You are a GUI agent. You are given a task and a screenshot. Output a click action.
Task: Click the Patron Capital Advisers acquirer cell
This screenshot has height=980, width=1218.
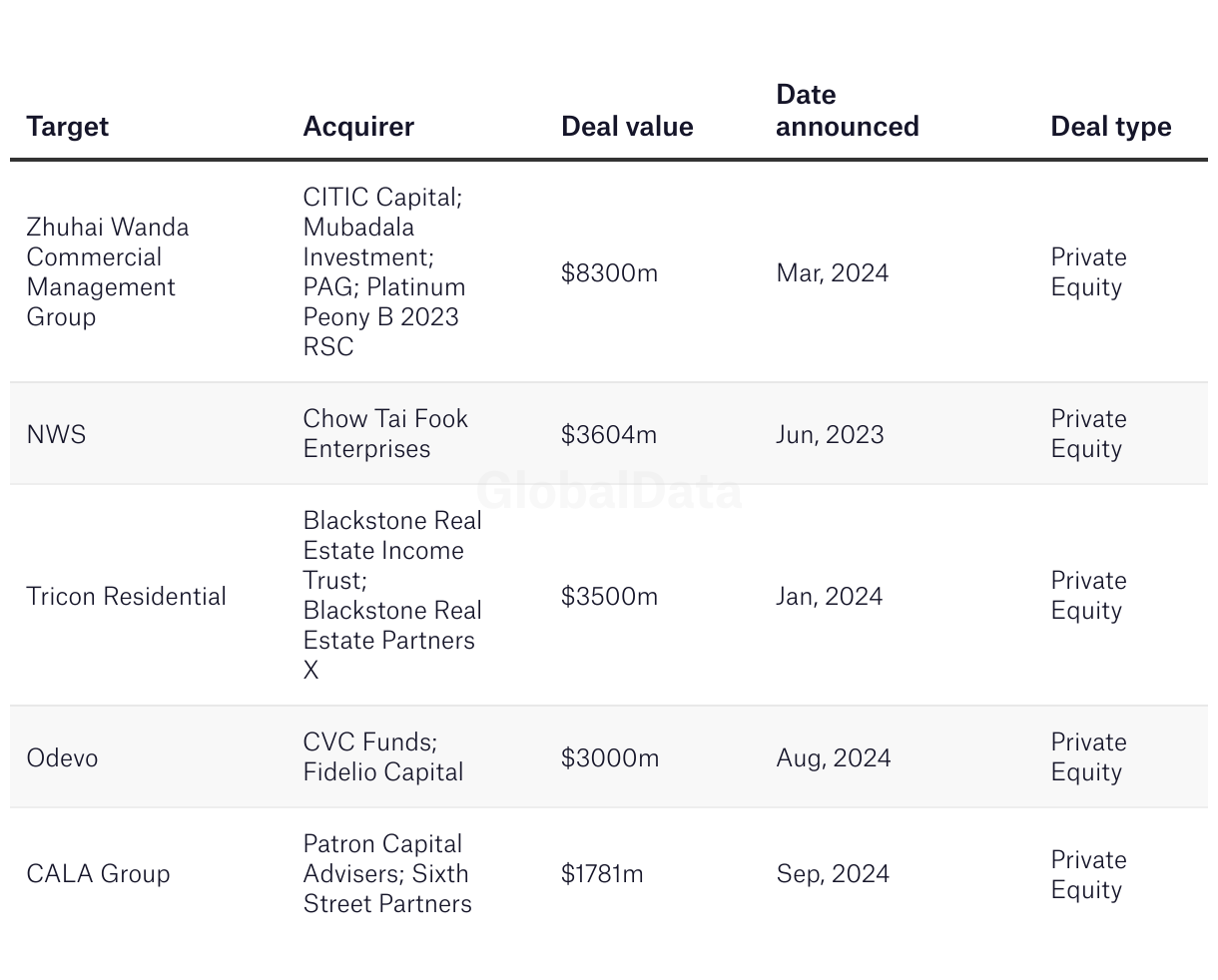pos(387,873)
